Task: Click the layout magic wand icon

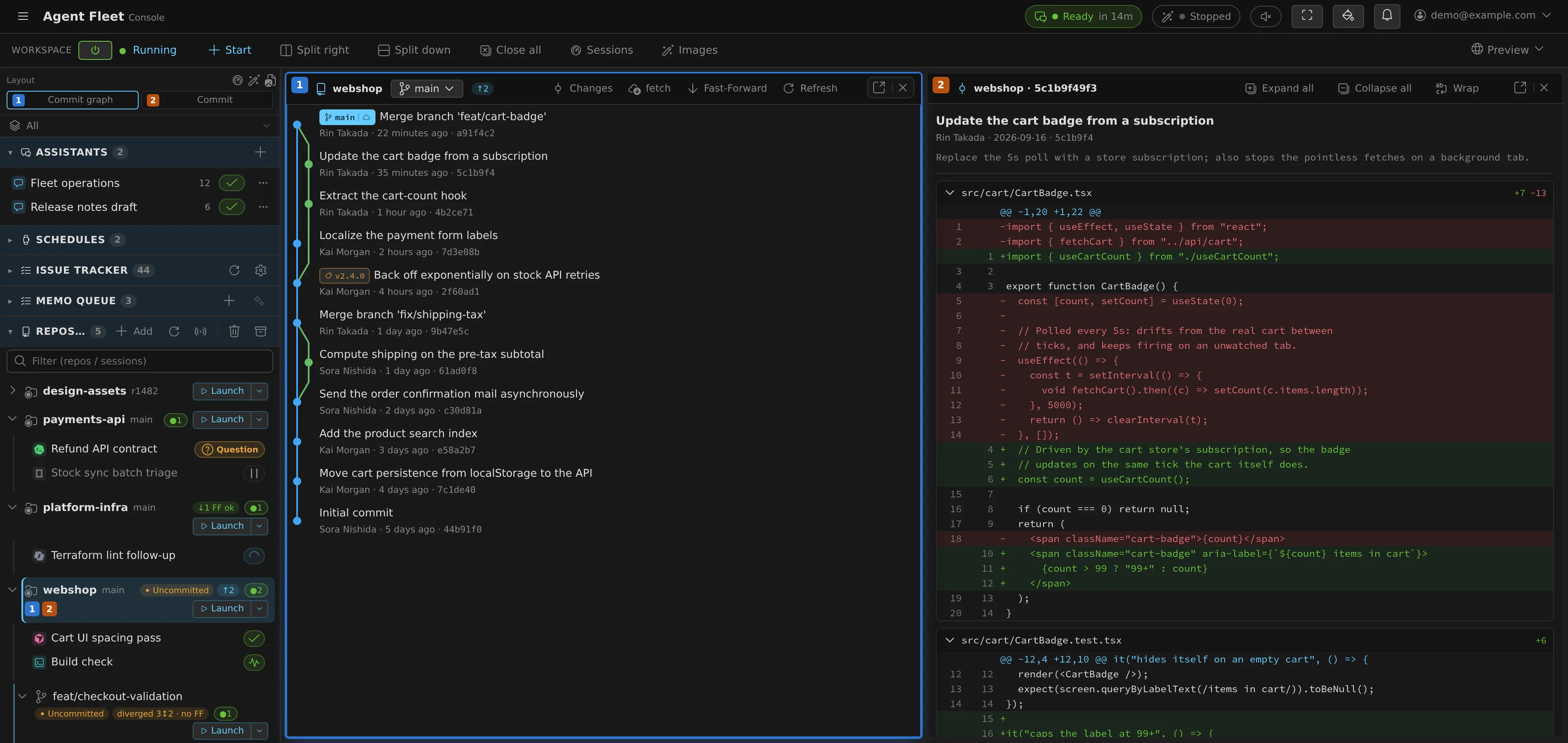Action: tap(254, 80)
